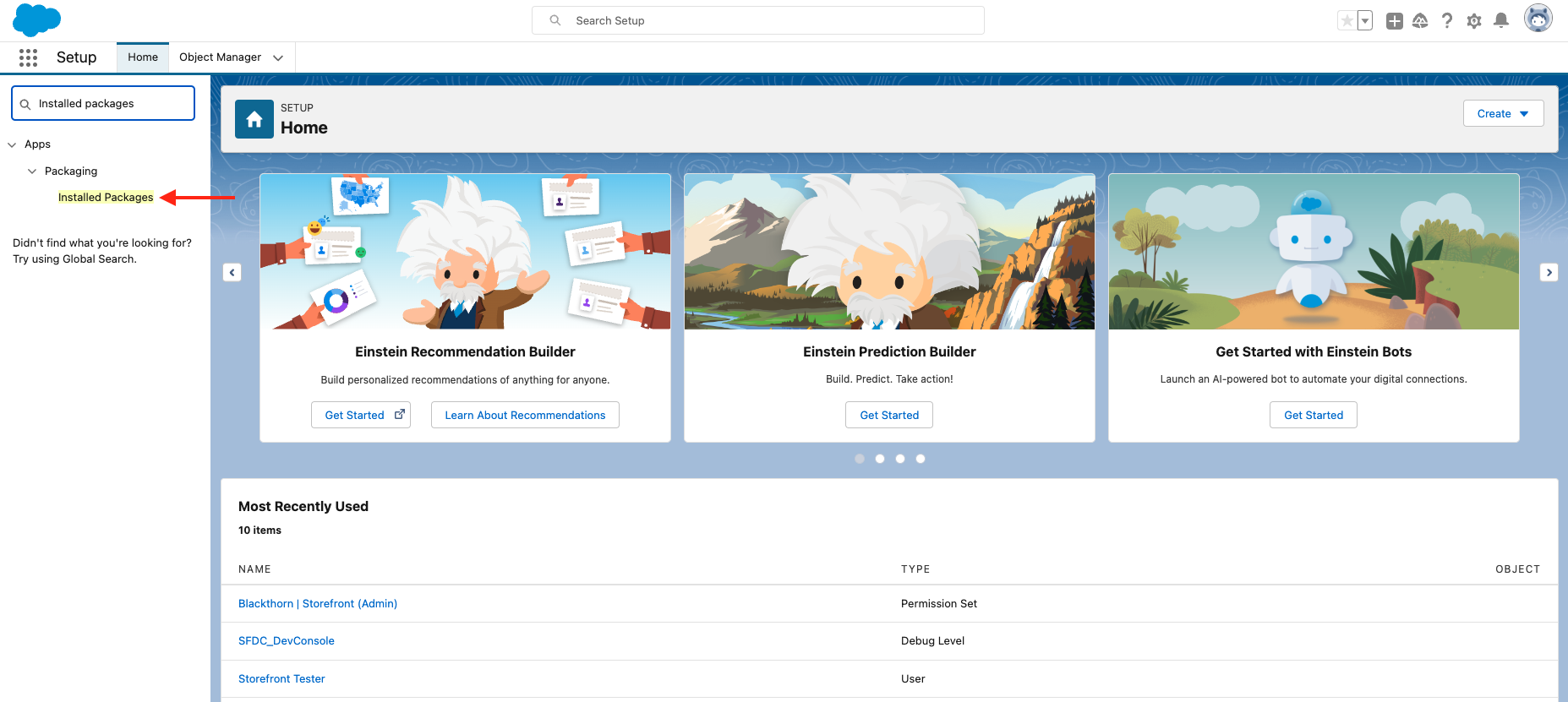Open the user profile avatar
The image size is (1568, 702).
pyautogui.click(x=1538, y=18)
